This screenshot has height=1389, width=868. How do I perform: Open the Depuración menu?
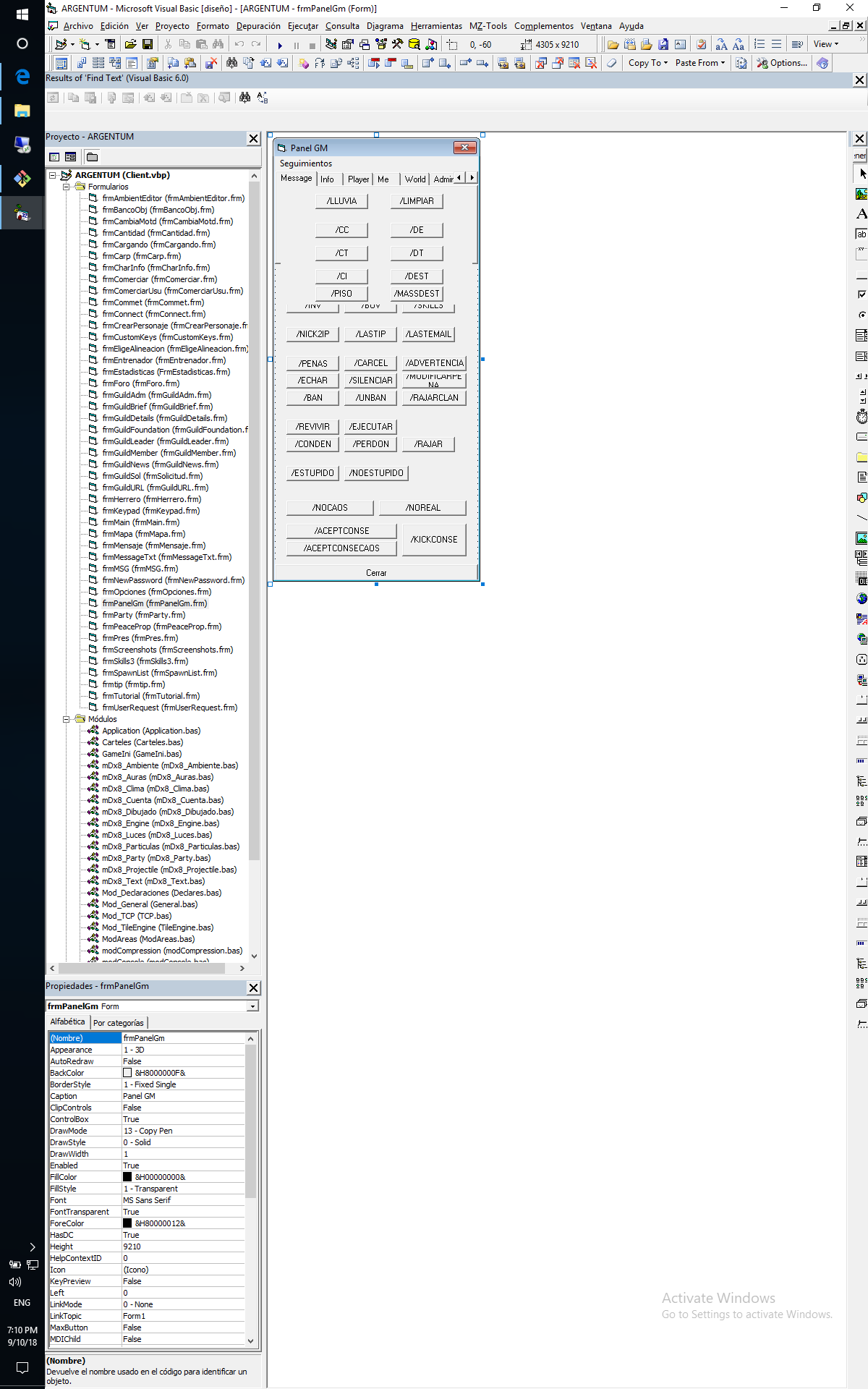click(x=258, y=26)
